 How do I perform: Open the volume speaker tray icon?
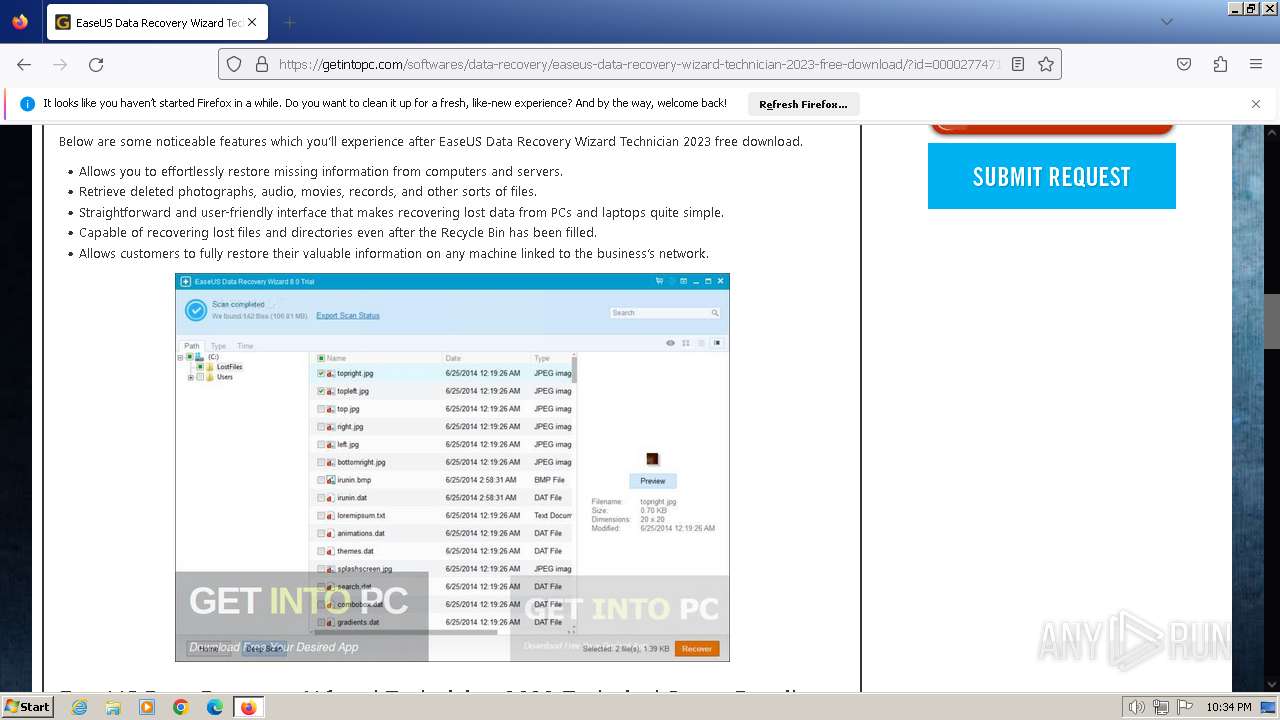1137,707
